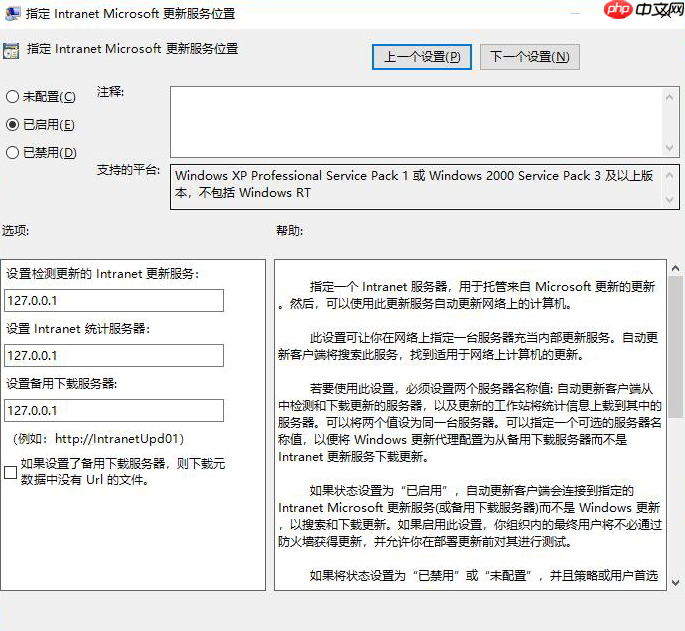Click the 下一个设置(N) button

pos(529,57)
